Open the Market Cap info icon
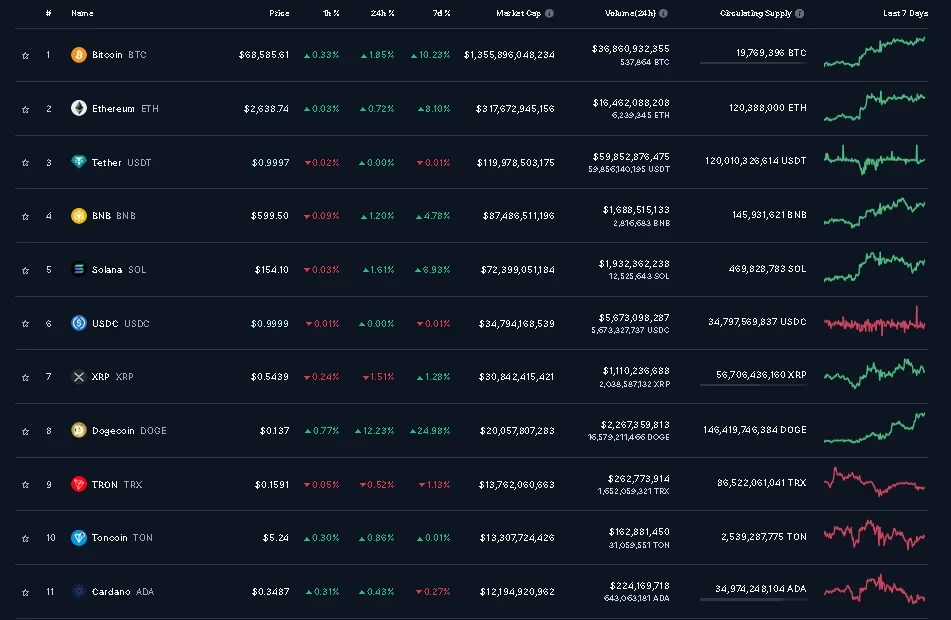Viewport: 951px width, 620px height. 549,14
